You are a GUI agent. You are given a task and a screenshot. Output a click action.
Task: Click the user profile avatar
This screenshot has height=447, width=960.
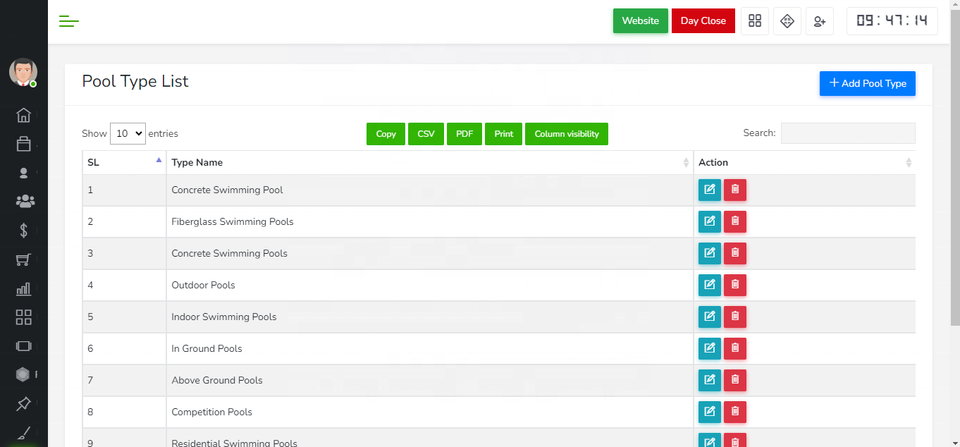(23, 72)
